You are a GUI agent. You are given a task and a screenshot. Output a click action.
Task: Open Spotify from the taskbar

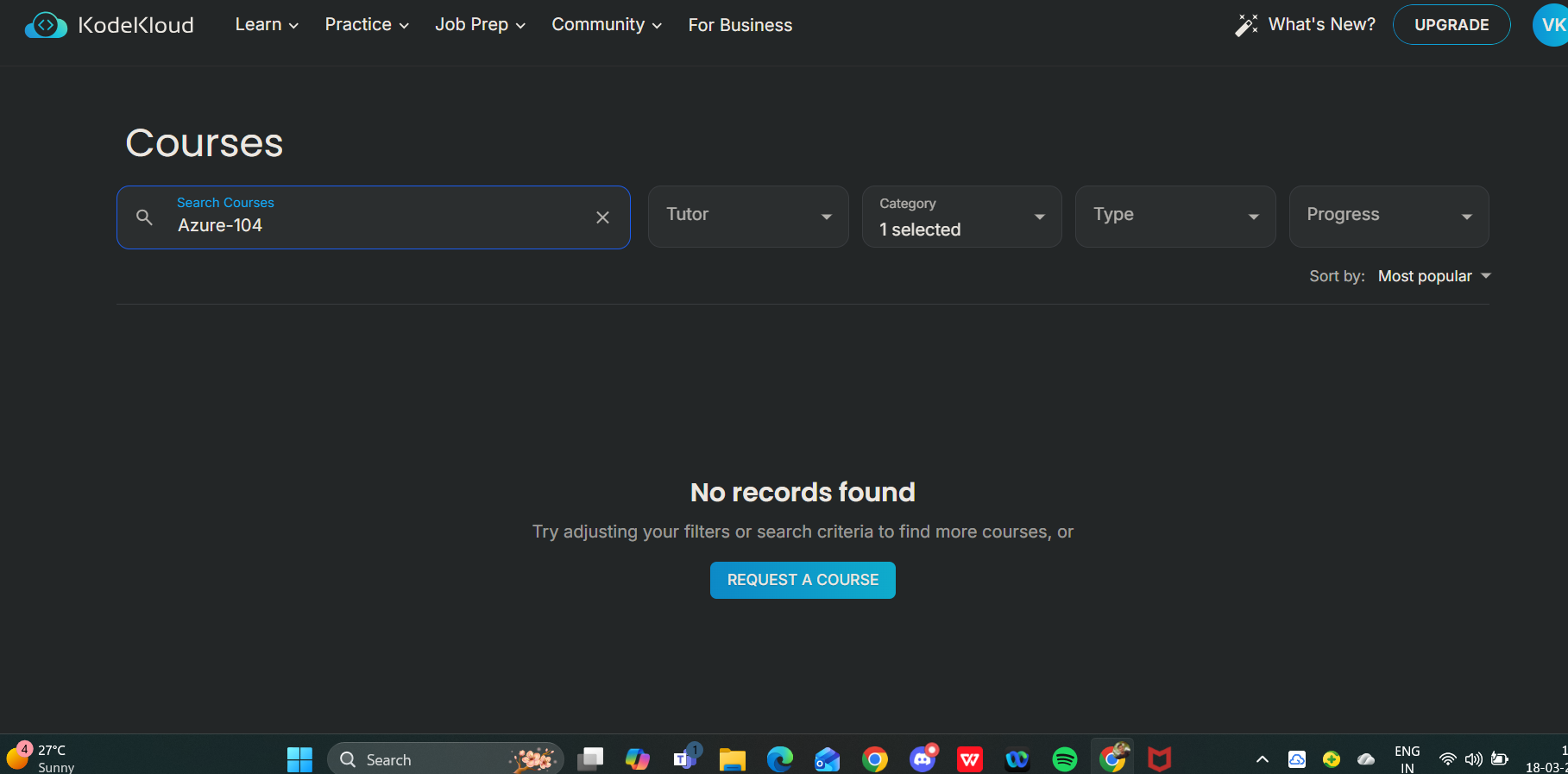(x=1065, y=759)
